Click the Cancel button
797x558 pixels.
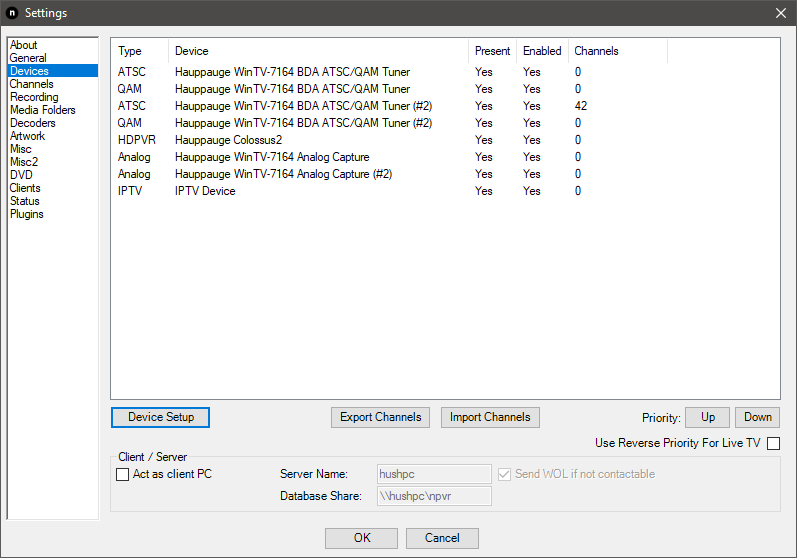click(x=442, y=538)
